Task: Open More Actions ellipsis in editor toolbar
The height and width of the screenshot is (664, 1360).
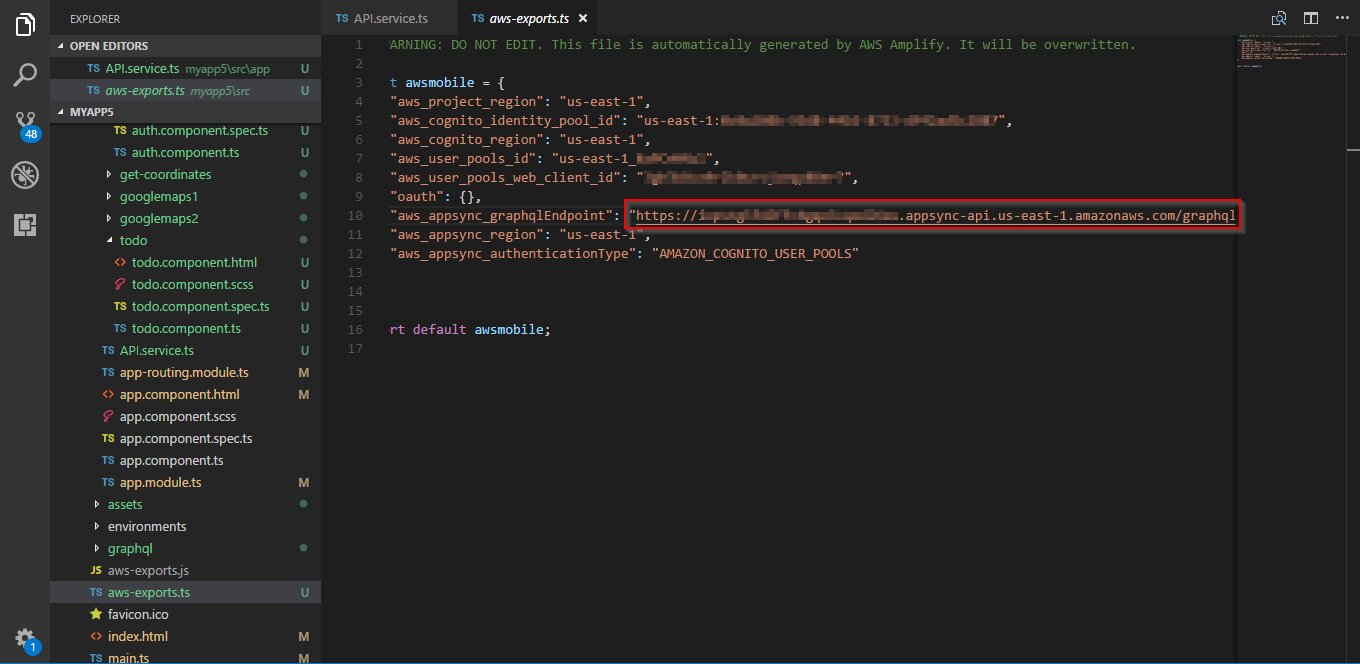Action: click(x=1341, y=18)
